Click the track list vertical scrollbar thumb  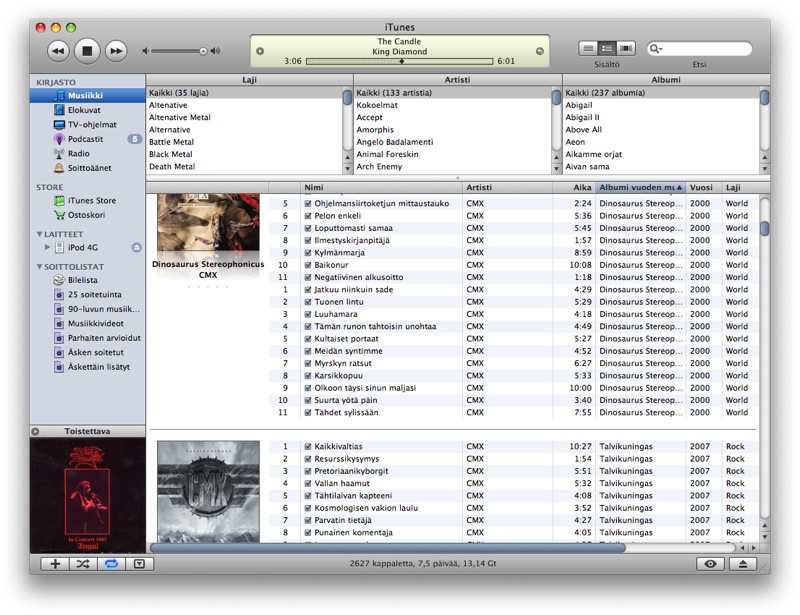click(764, 228)
